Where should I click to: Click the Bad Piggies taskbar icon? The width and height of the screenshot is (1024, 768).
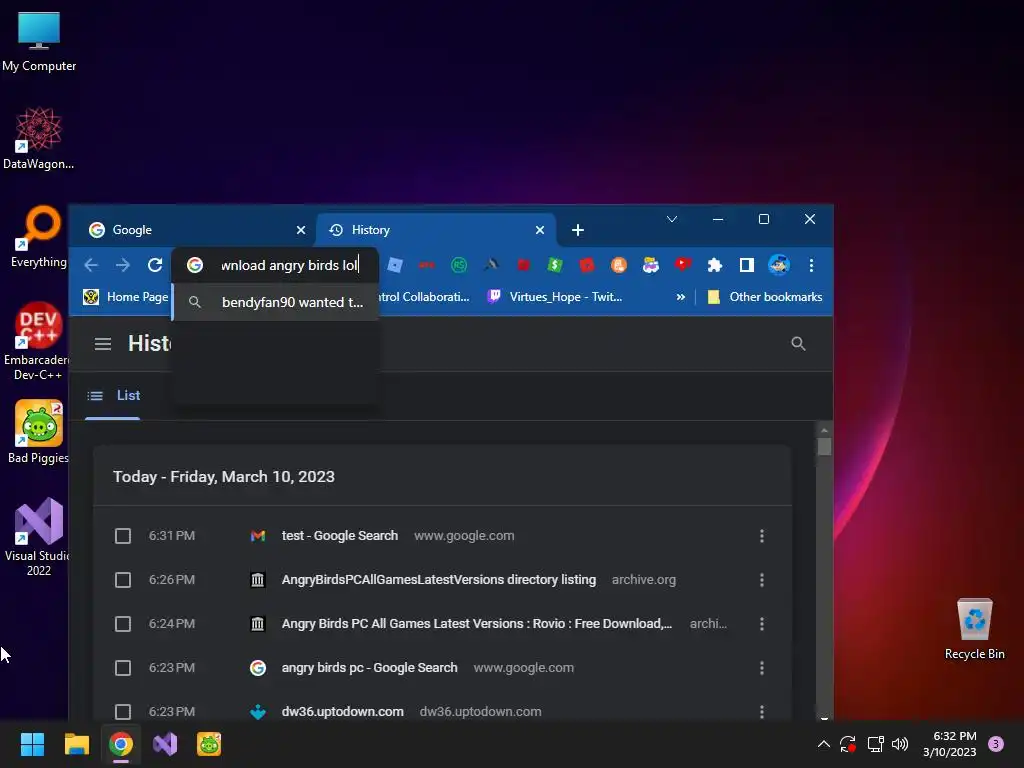click(x=209, y=744)
